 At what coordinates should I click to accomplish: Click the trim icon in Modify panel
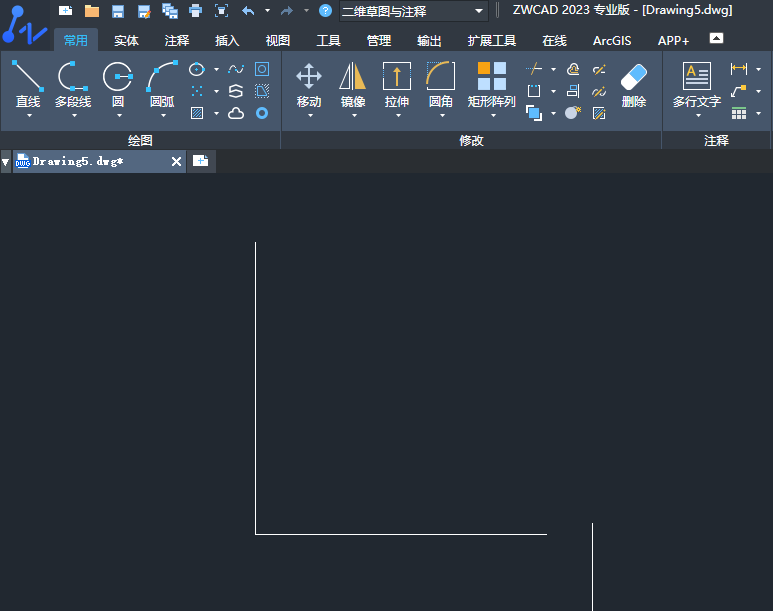(534, 69)
